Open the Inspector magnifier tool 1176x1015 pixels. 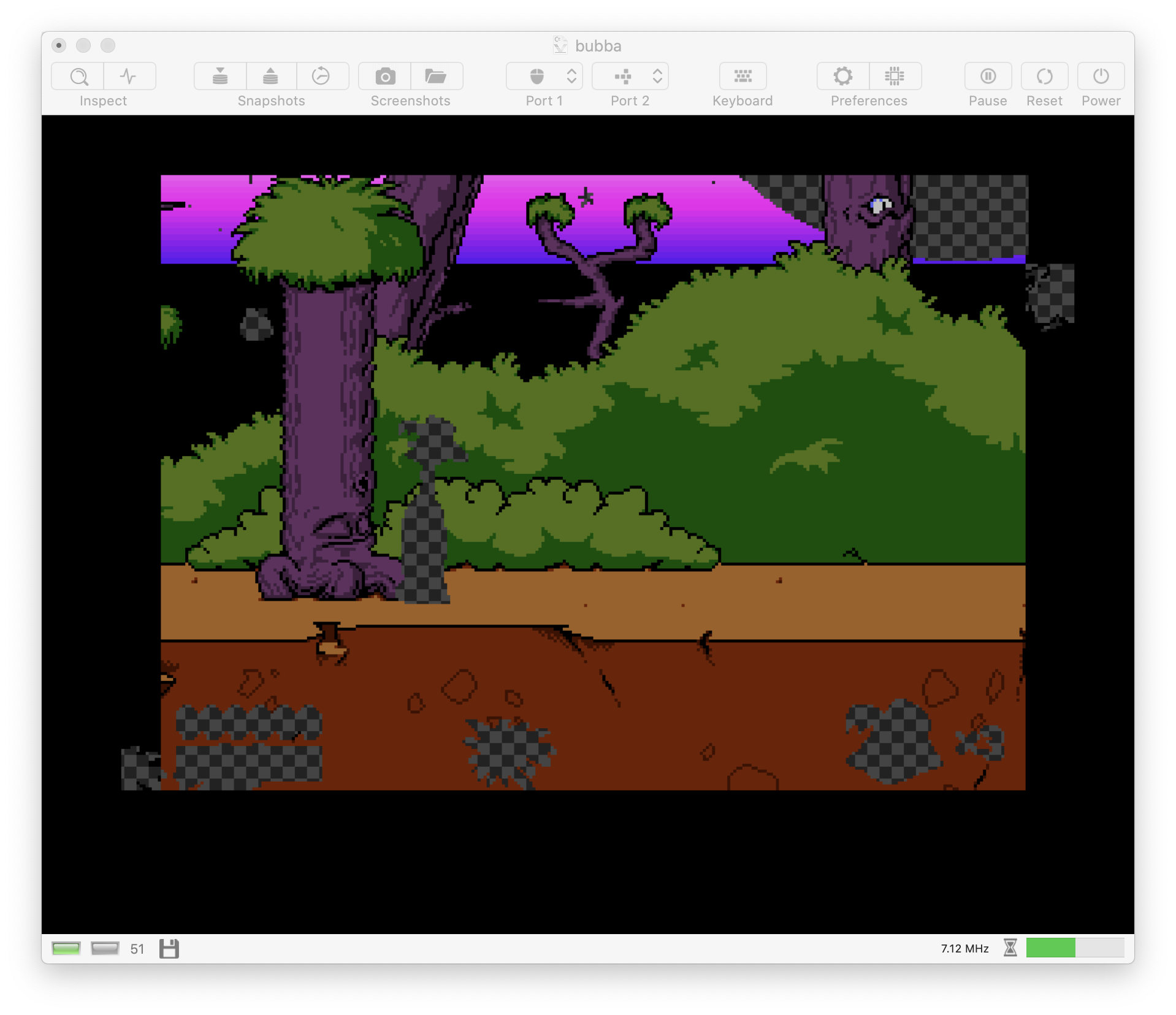pyautogui.click(x=78, y=77)
